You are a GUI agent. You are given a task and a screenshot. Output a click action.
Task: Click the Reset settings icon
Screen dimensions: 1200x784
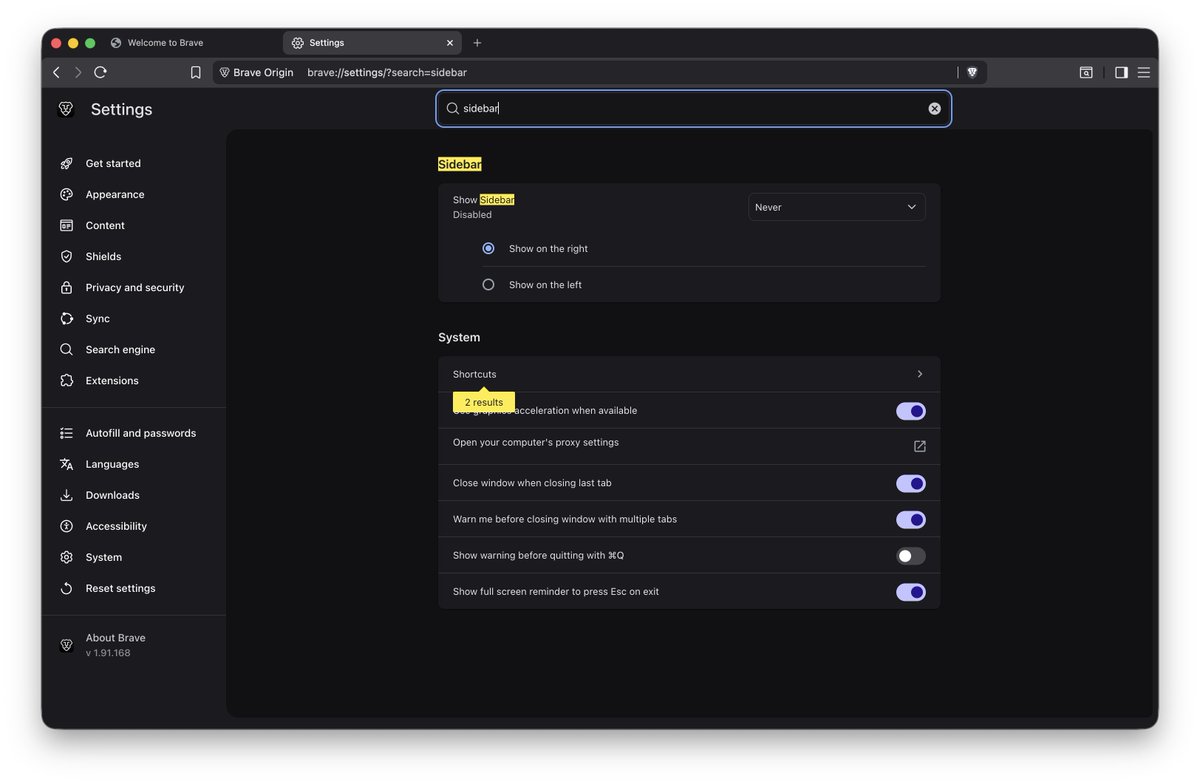pyautogui.click(x=66, y=588)
